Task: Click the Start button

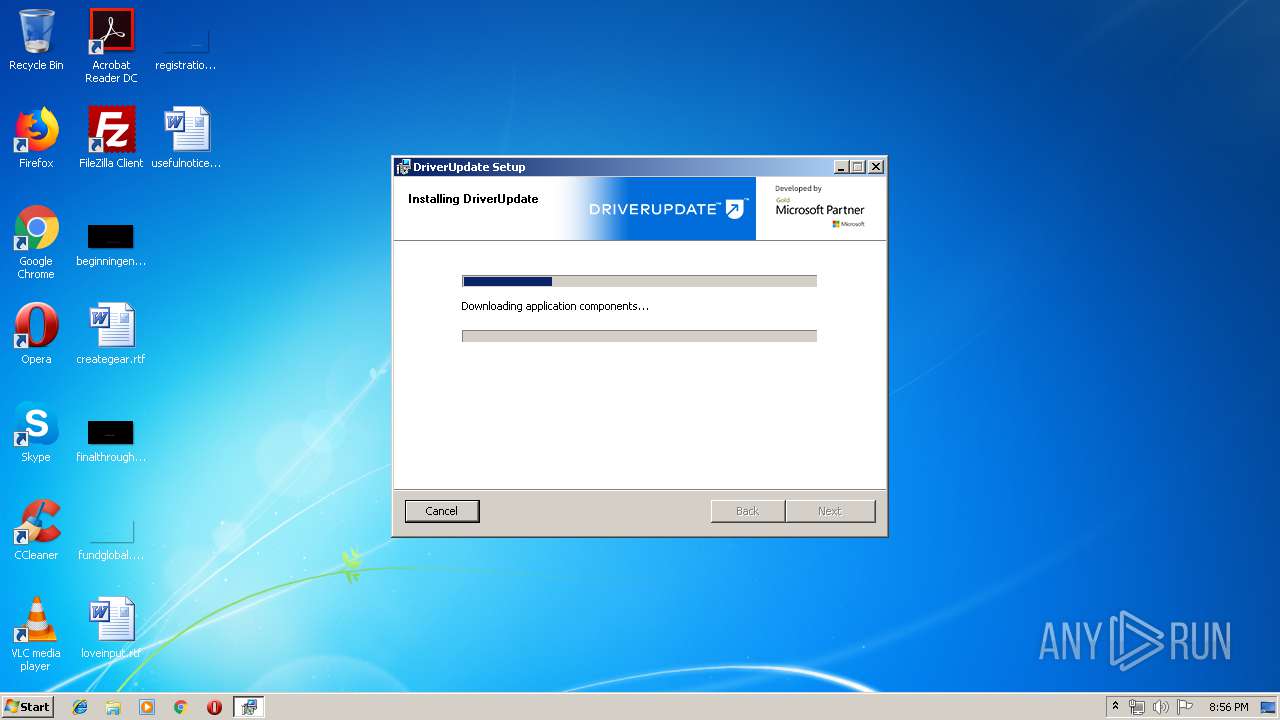Action: [x=27, y=707]
